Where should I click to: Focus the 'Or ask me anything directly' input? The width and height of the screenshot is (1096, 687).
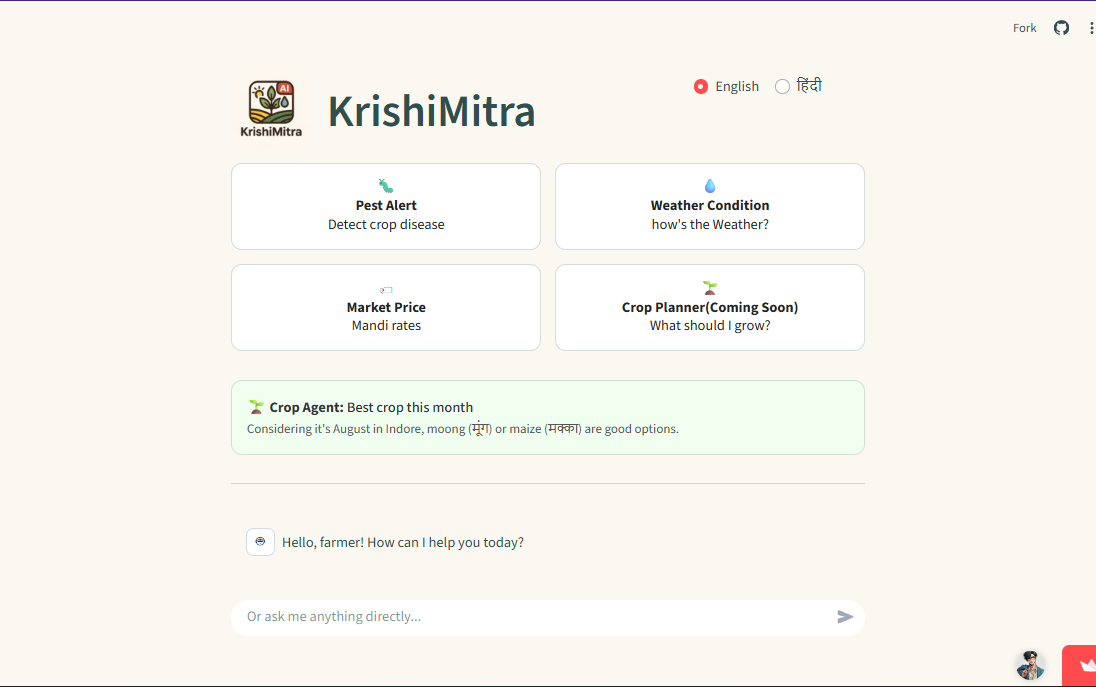point(530,617)
